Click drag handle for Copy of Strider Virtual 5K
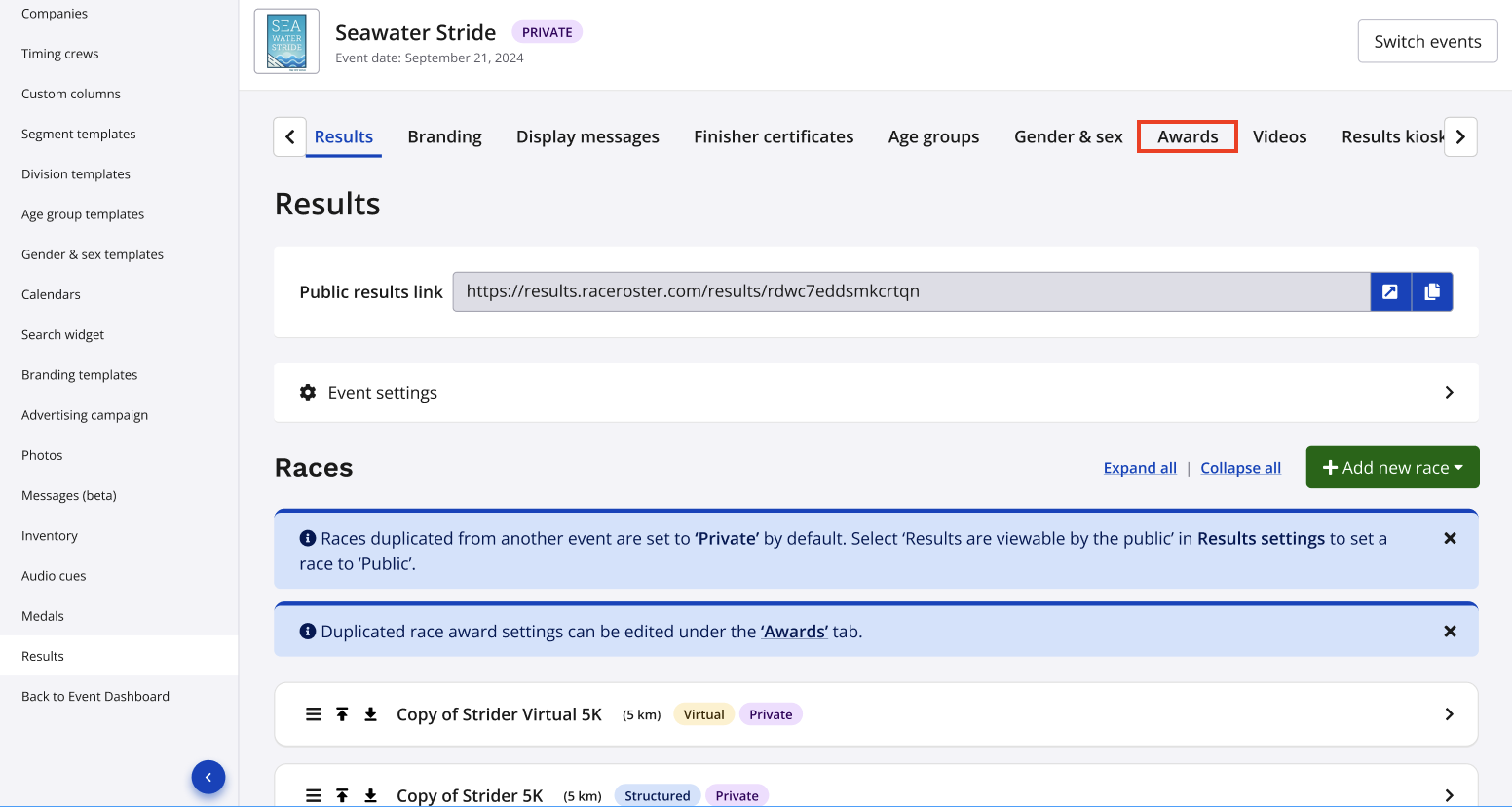Image resolution: width=1512 pixels, height=807 pixels. (314, 714)
